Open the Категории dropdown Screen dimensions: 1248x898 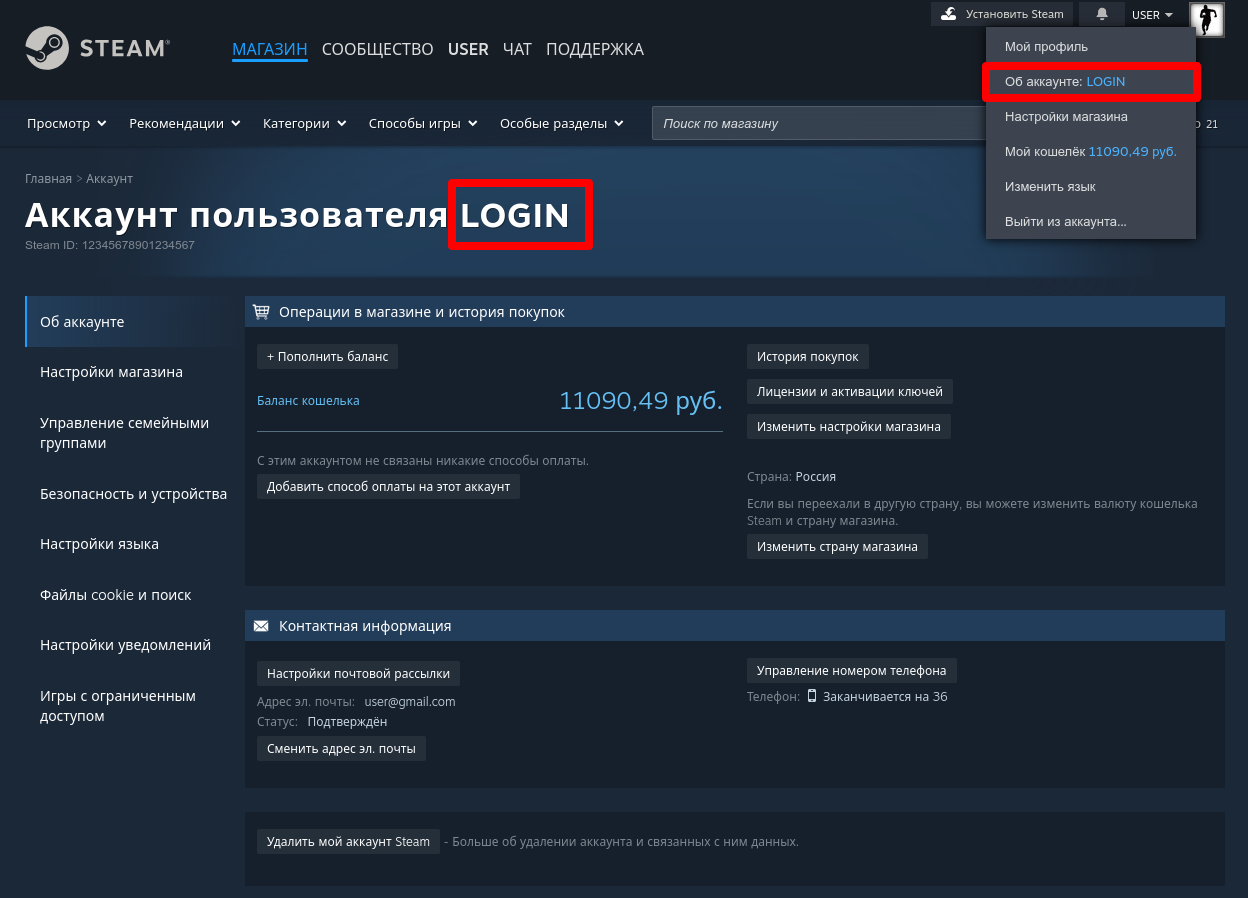304,124
